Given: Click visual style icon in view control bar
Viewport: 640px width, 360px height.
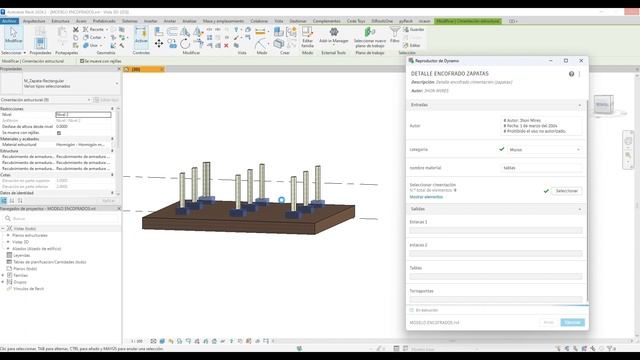Looking at the screenshot, I should [162, 341].
